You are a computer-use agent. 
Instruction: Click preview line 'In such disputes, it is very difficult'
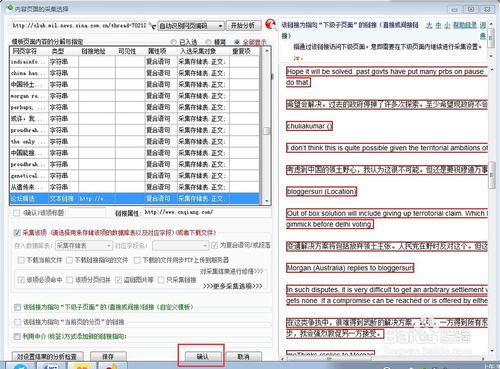(x=387, y=290)
